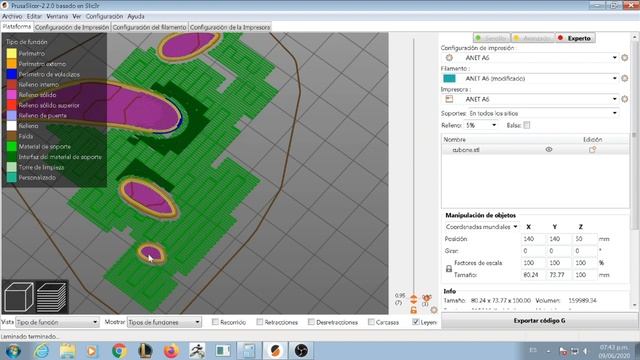Click the right sidebar vertical scrollbar
The image size is (640, 360).
(x=634, y=169)
